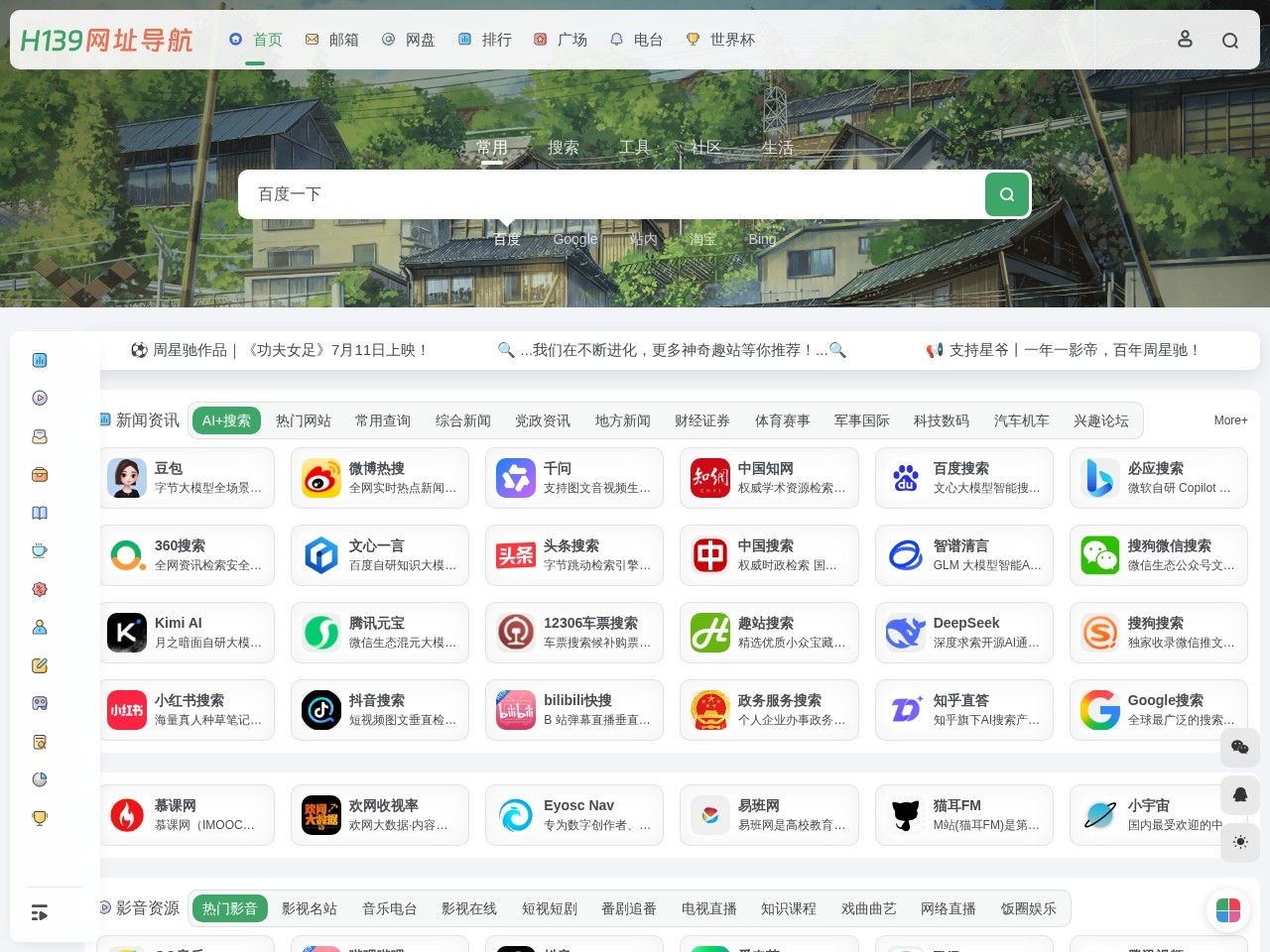
Task: Switch search category to 工具 tab
Action: [635, 148]
